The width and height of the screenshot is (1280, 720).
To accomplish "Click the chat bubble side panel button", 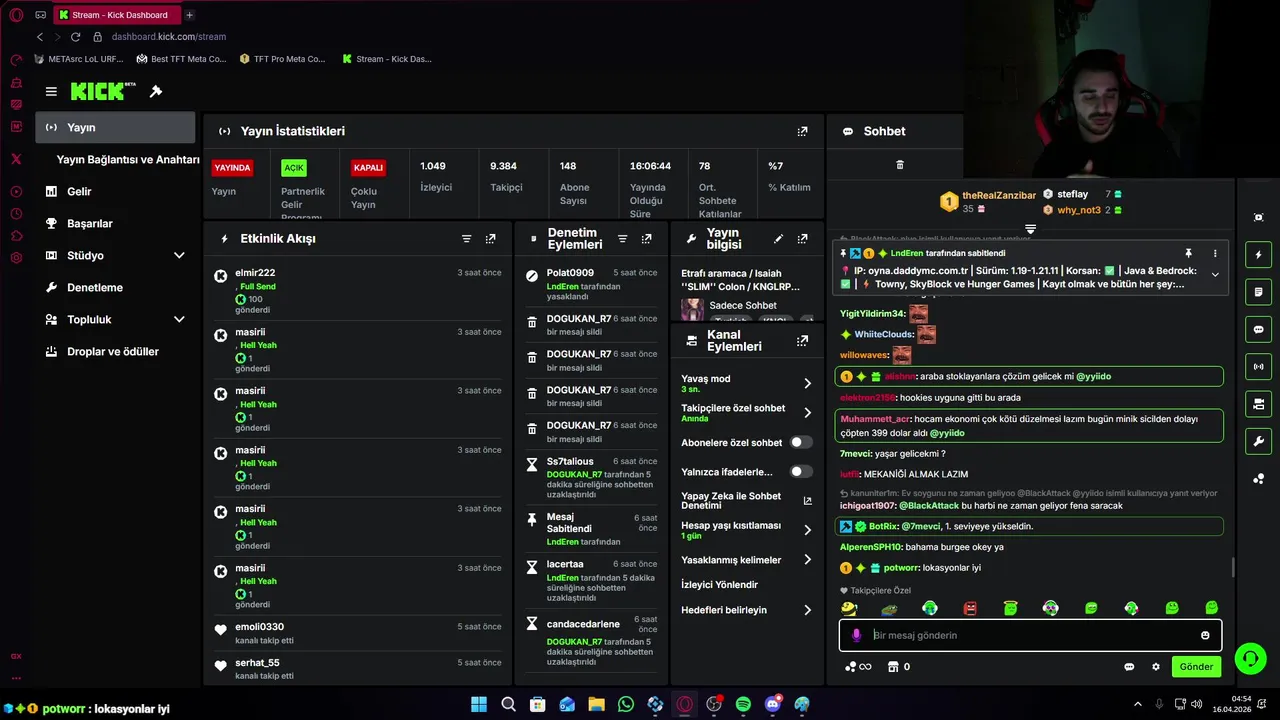I will (x=1258, y=329).
